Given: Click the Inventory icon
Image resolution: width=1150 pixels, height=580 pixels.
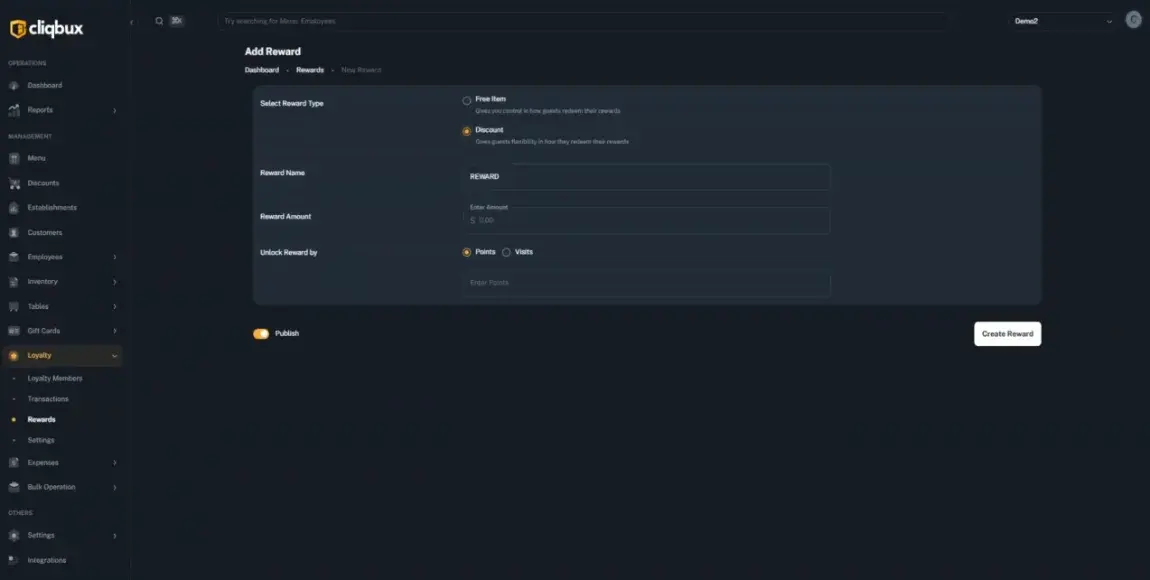Looking at the screenshot, I should point(13,282).
